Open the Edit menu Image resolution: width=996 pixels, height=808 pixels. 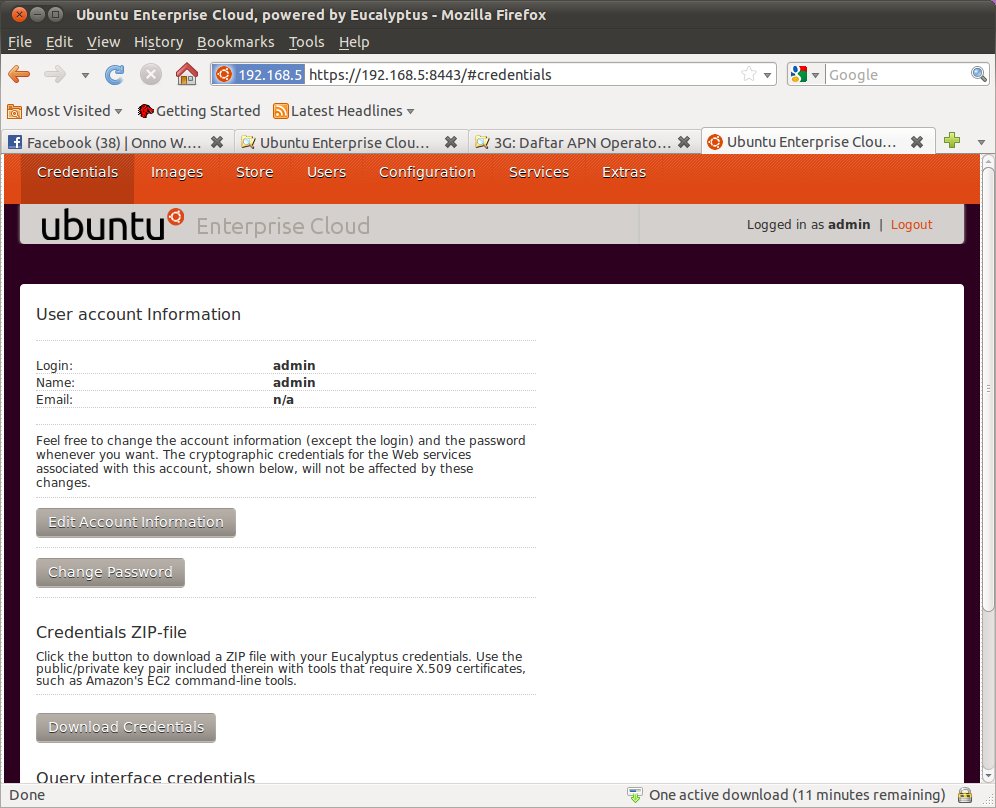click(x=59, y=42)
